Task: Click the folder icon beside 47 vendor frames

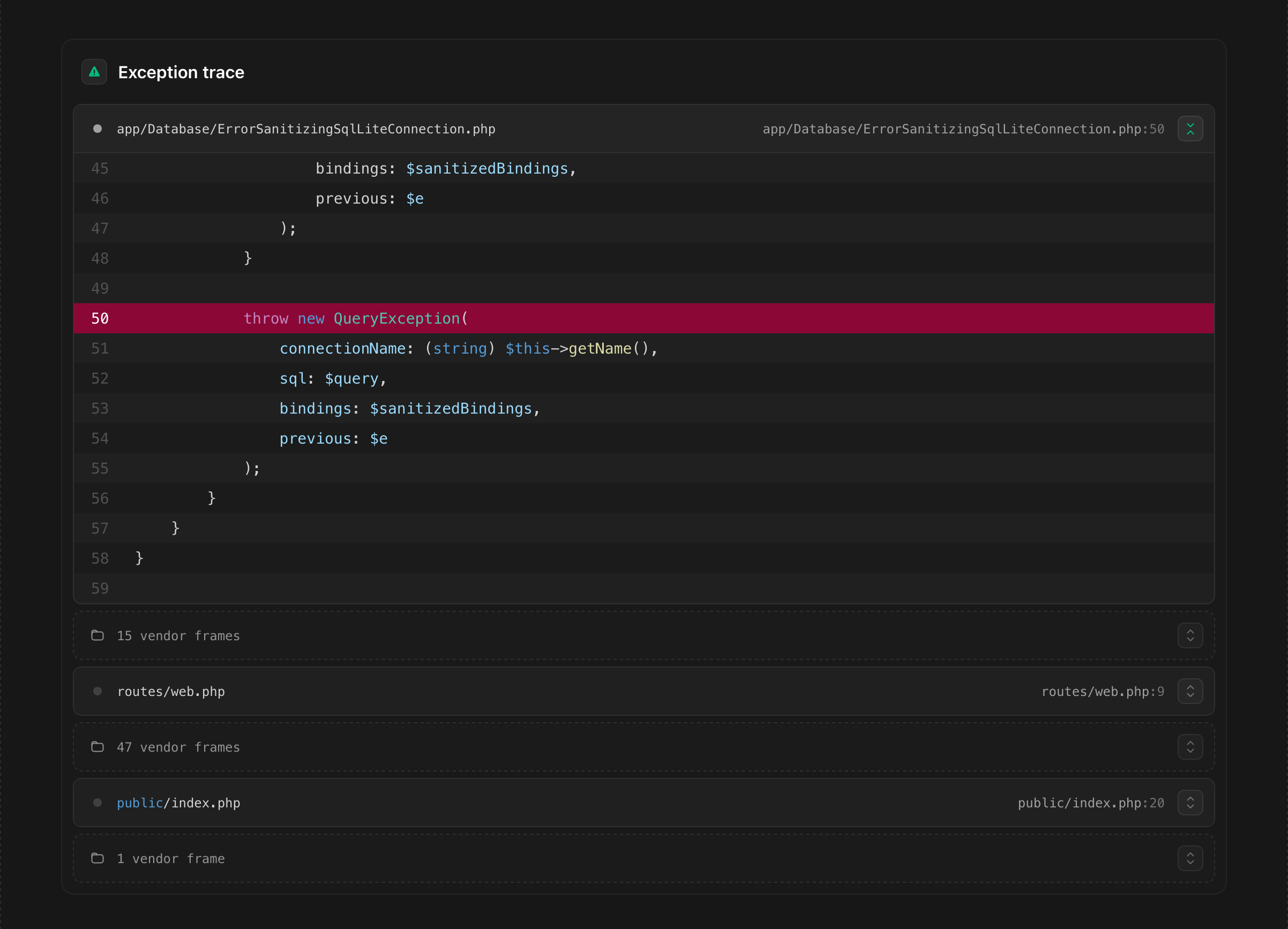Action: [x=97, y=747]
